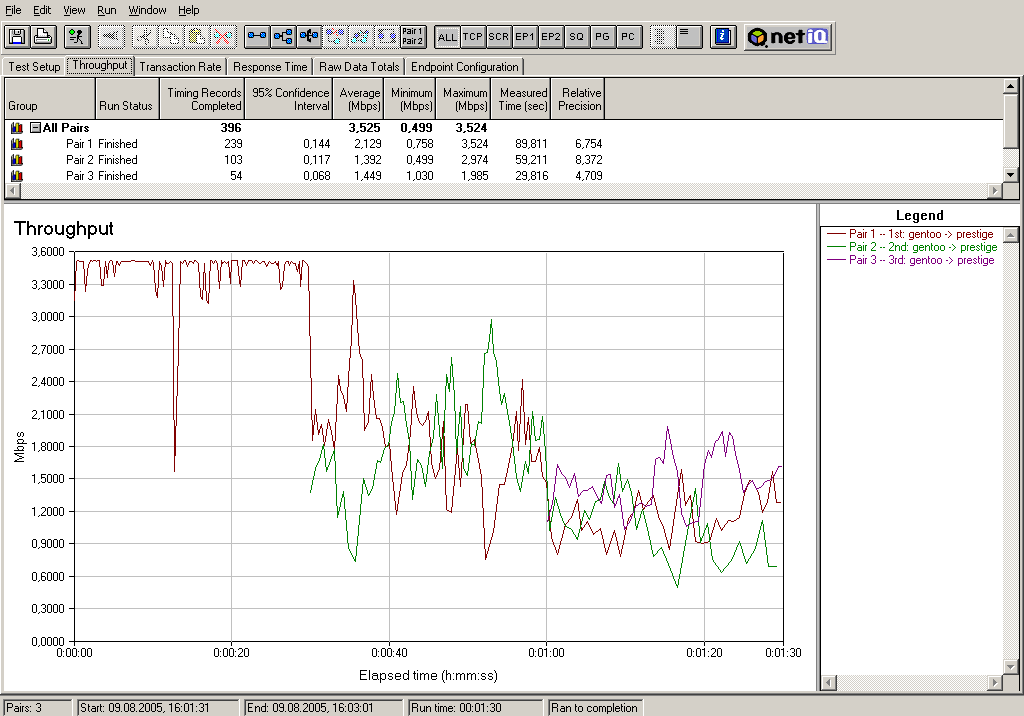
Task: Click the Paste clipboard toolbar icon
Action: (197, 37)
